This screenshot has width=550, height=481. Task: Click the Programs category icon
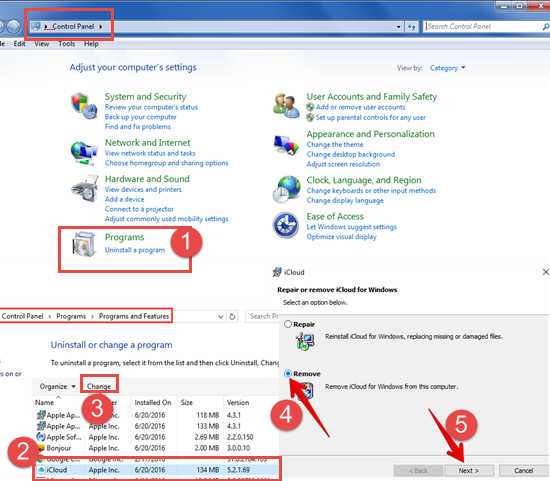coord(84,244)
